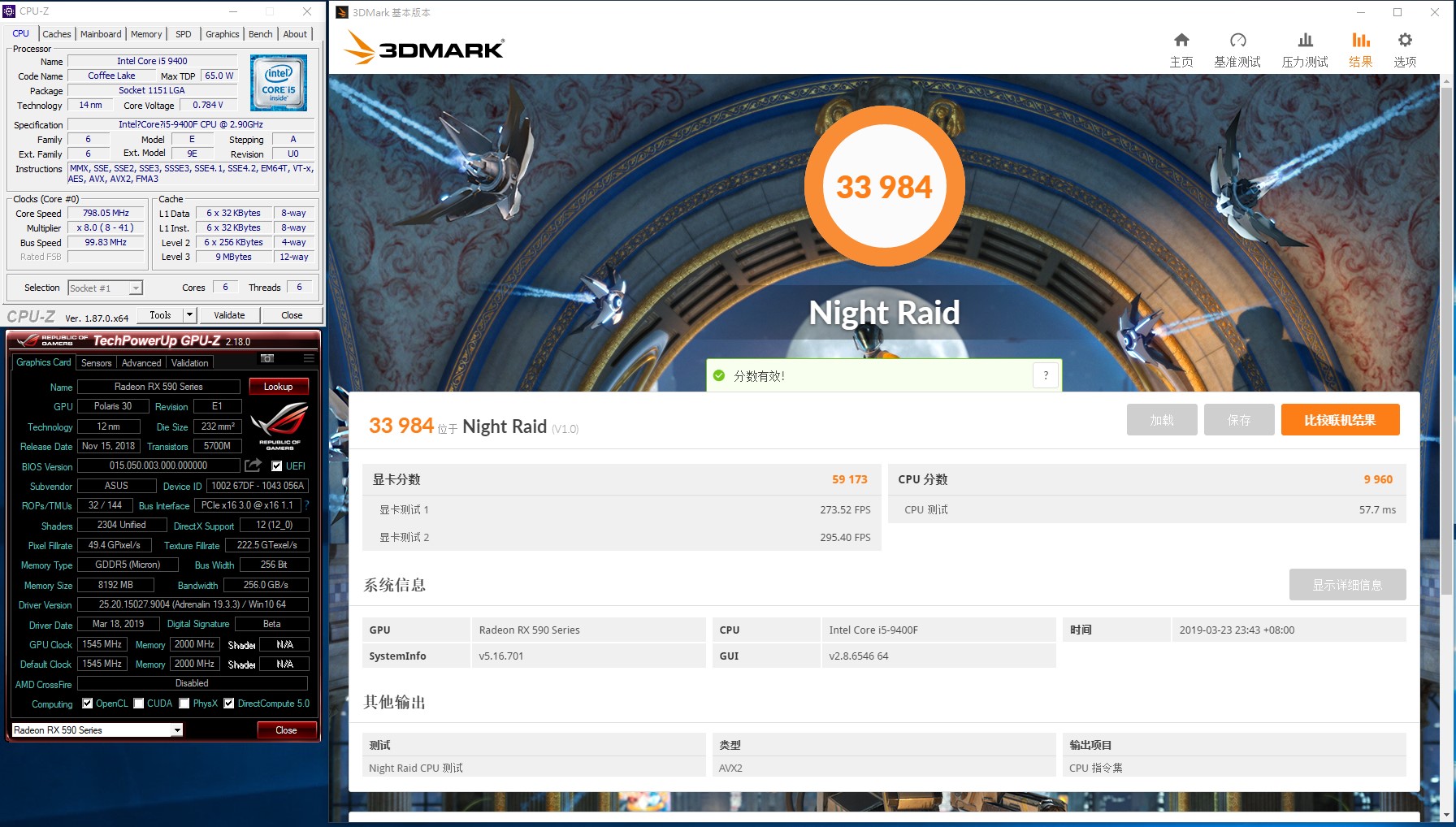Click the Intel Core i5 badge in CPU-Z
The image size is (1456, 827).
point(279,83)
